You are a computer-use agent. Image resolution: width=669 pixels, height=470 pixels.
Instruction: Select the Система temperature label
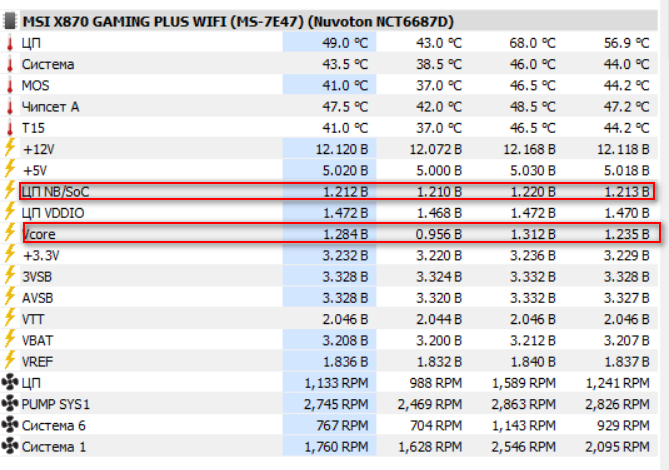(48, 64)
